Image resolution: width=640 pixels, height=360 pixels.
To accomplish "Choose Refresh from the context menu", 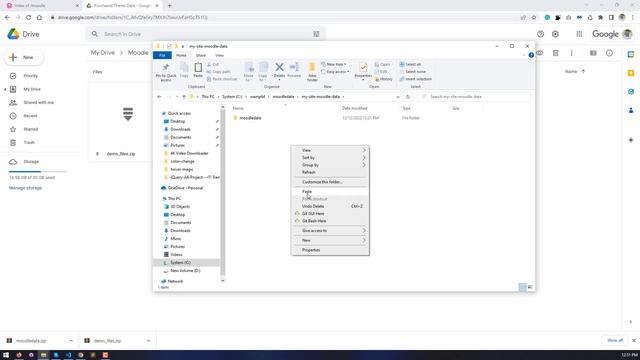I will click(x=330, y=172).
